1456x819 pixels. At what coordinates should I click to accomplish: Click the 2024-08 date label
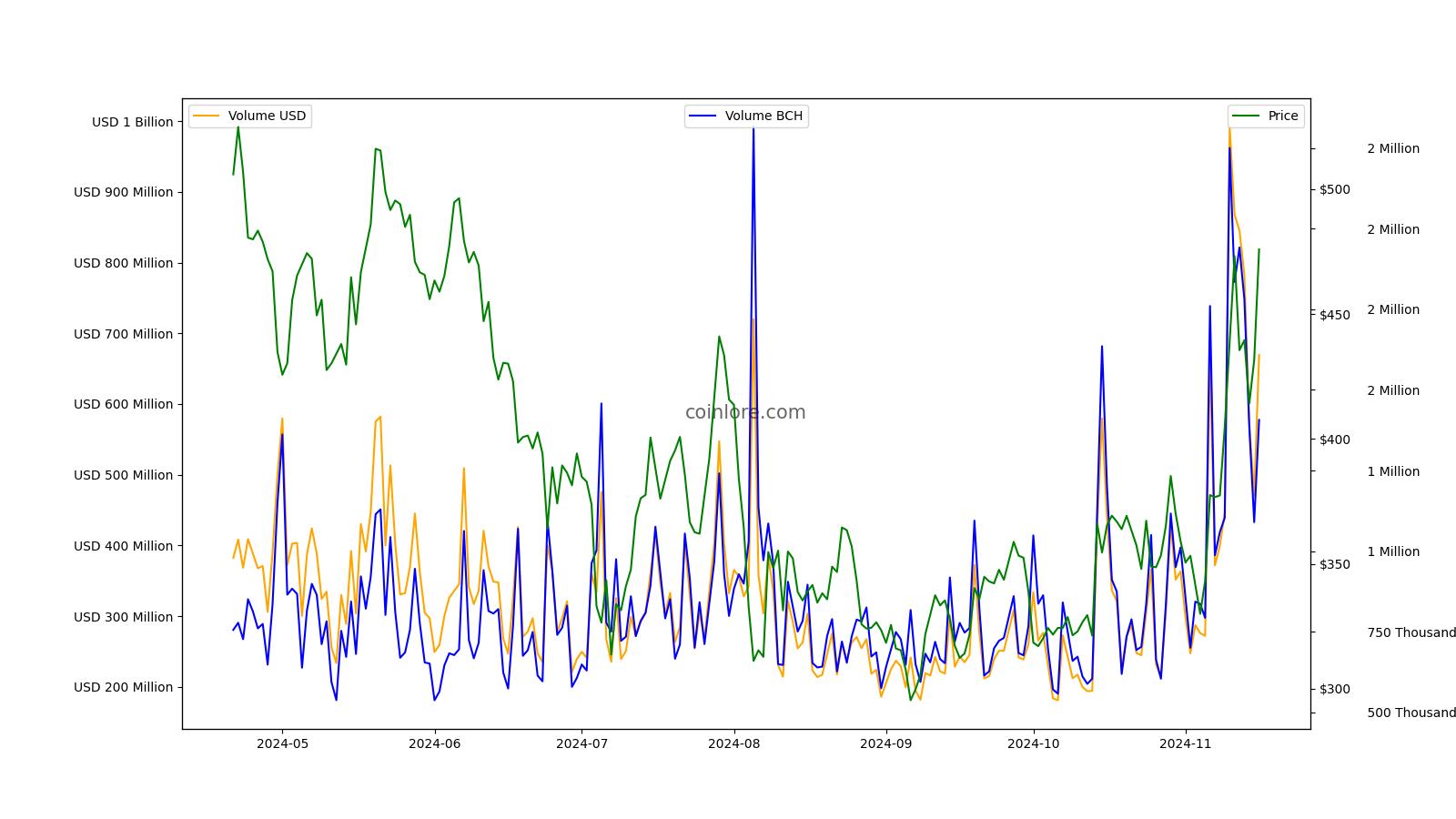tap(733, 743)
